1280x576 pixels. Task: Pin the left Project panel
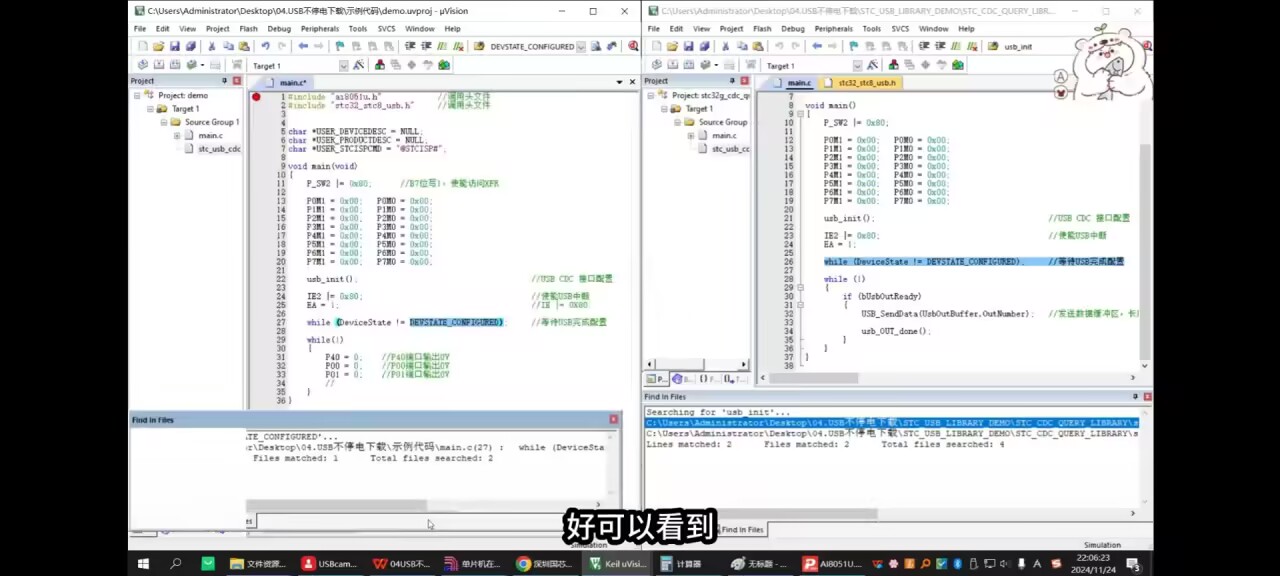[x=225, y=81]
